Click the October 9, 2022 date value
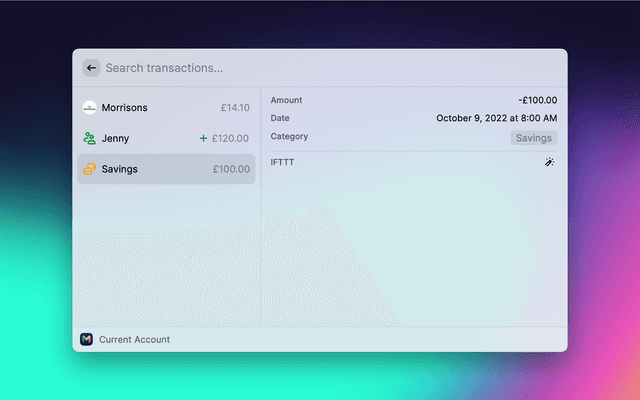 tap(496, 118)
